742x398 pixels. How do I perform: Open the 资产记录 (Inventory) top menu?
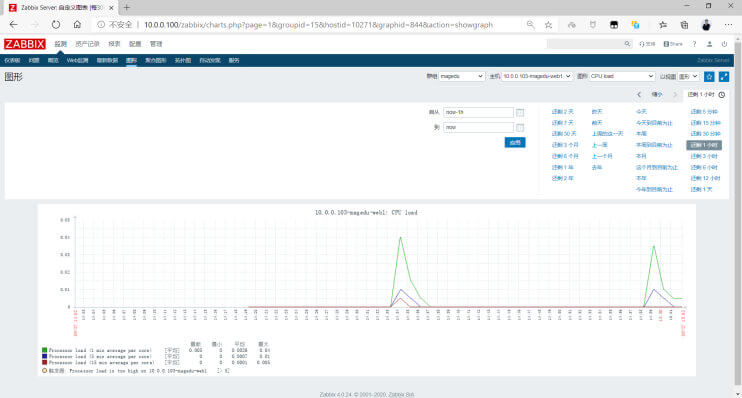[x=87, y=44]
